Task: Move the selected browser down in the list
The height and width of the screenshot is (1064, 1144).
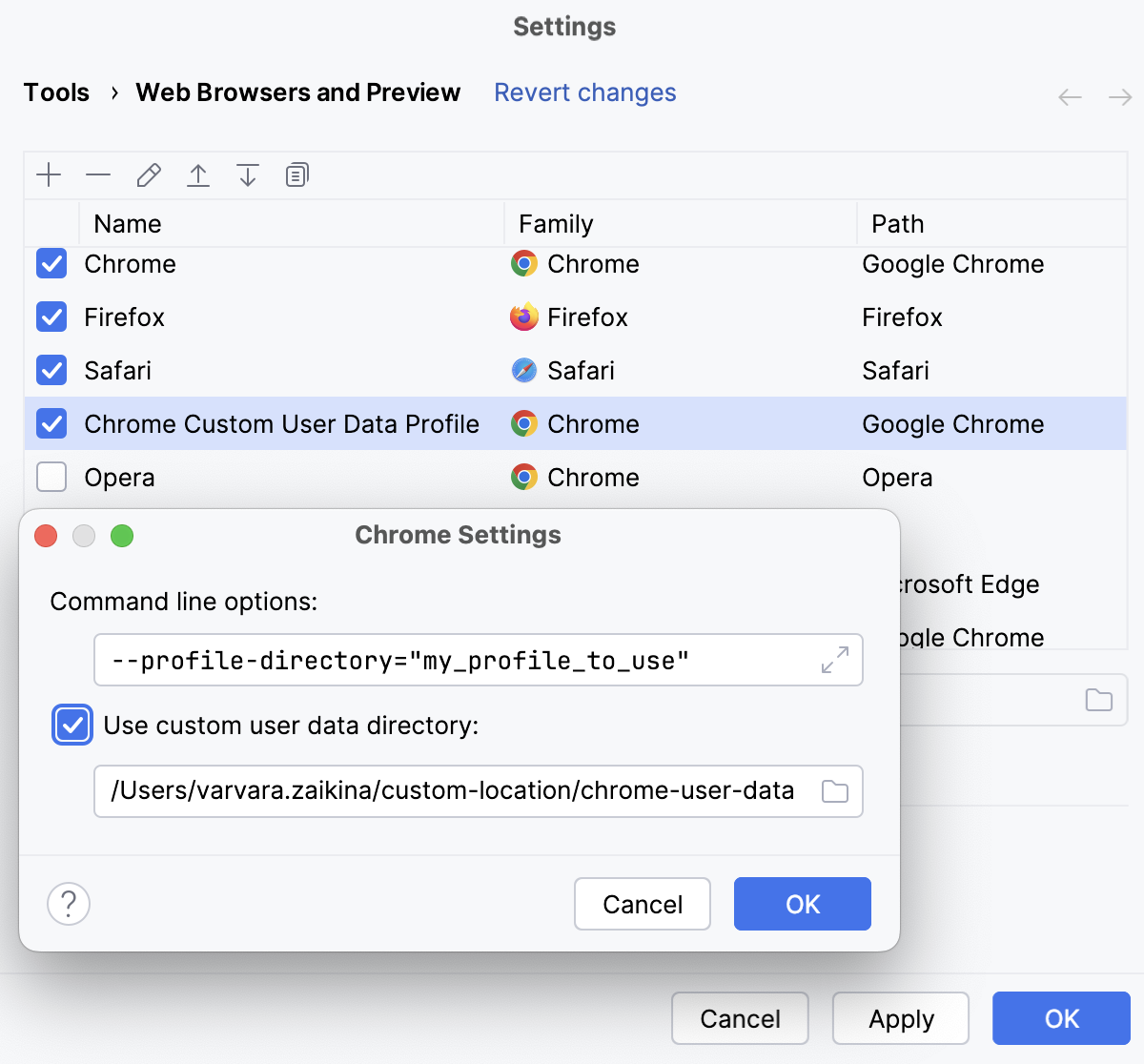Action: [248, 175]
